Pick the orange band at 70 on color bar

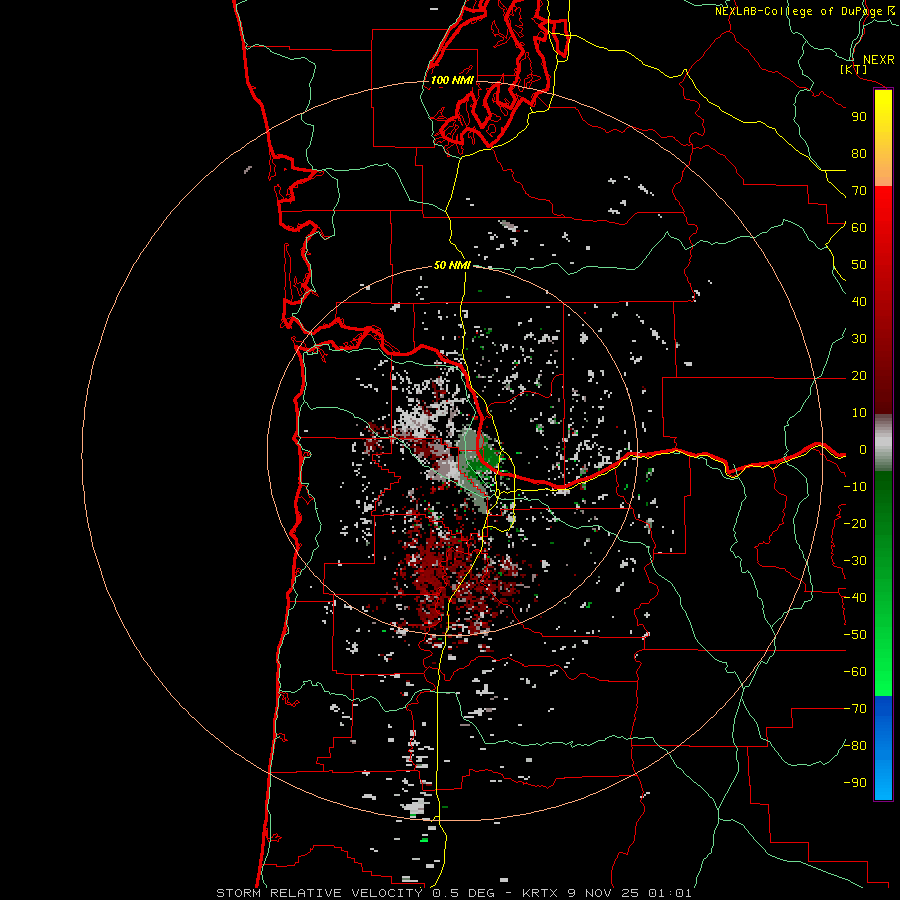tap(883, 172)
